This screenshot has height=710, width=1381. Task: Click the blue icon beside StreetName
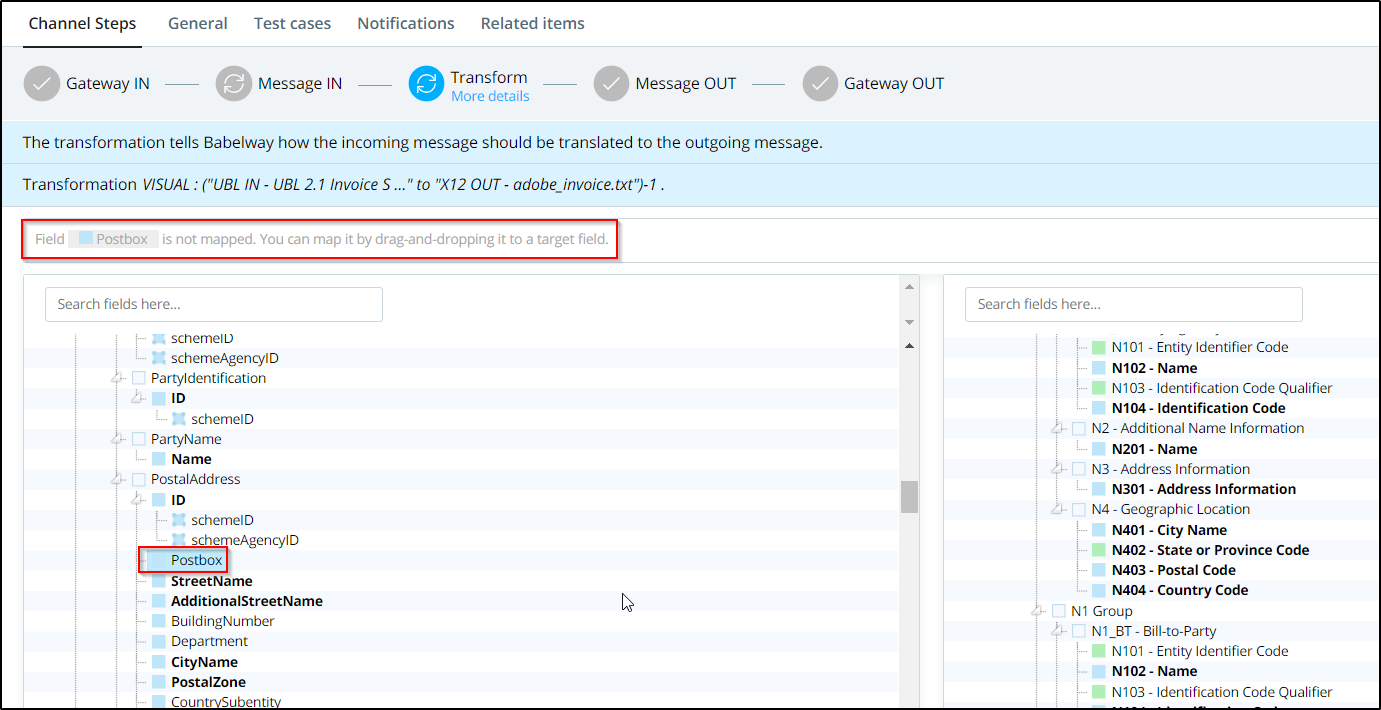(158, 581)
